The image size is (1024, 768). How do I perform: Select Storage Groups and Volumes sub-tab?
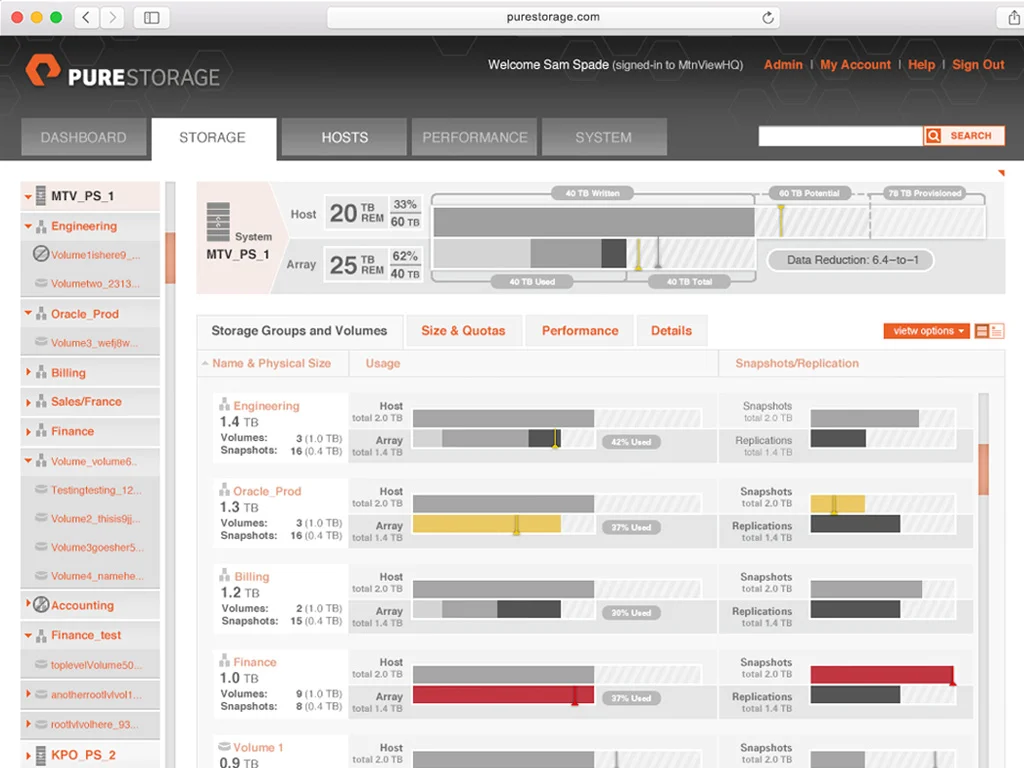click(299, 330)
